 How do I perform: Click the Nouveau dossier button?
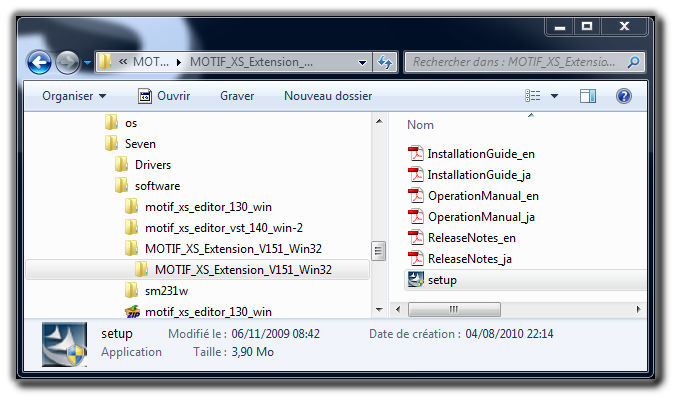[328, 96]
